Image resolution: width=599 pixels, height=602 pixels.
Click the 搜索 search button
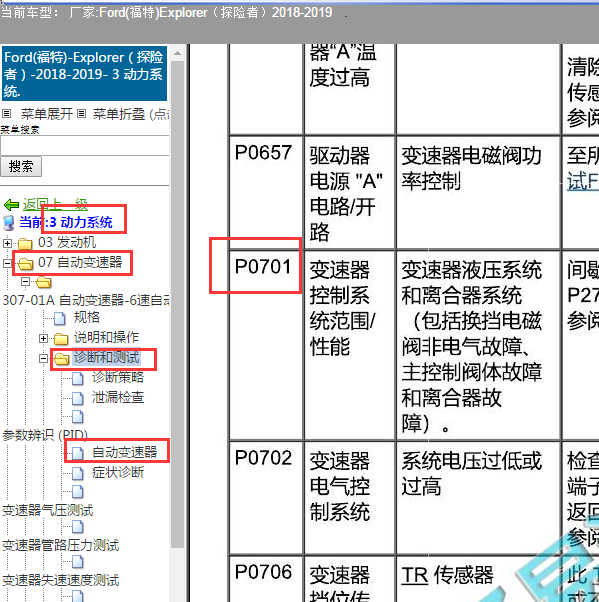(x=21, y=167)
